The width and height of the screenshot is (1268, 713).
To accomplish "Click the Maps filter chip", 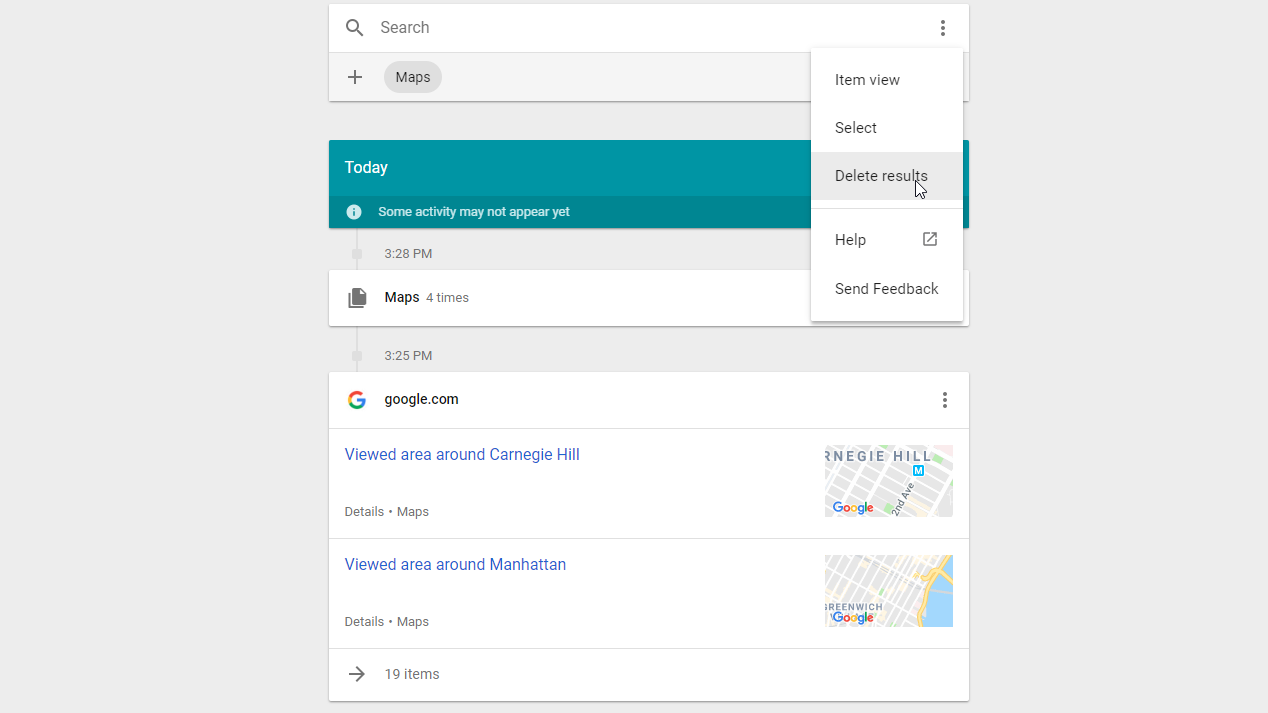I will click(x=412, y=76).
